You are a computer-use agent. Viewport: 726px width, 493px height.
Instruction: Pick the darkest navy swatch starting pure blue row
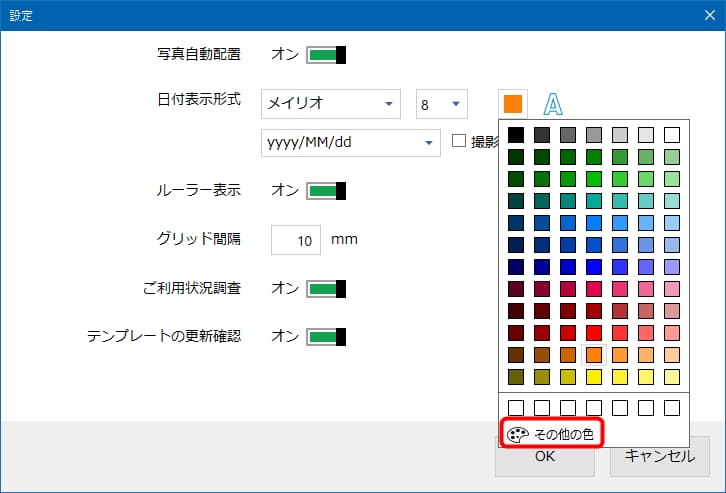click(x=516, y=267)
